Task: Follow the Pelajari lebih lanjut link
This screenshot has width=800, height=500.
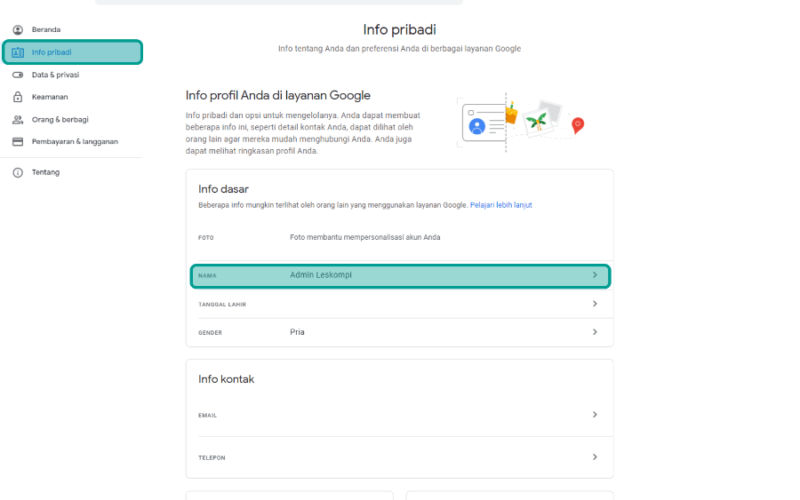Action: click(501, 205)
